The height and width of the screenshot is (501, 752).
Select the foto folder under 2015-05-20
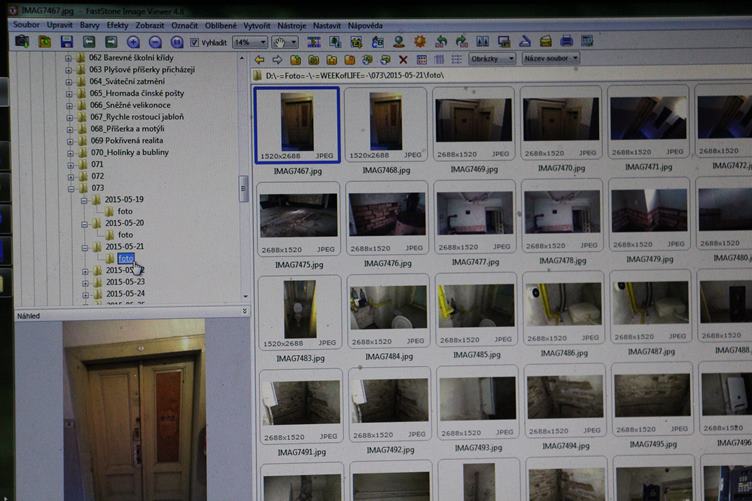pyautogui.click(x=125, y=235)
